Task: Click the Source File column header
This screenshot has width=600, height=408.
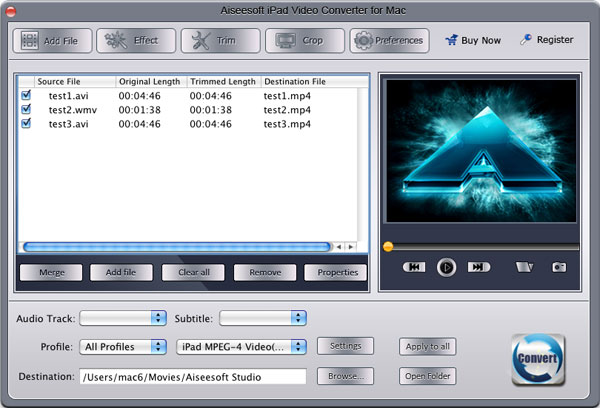Action: tap(75, 82)
